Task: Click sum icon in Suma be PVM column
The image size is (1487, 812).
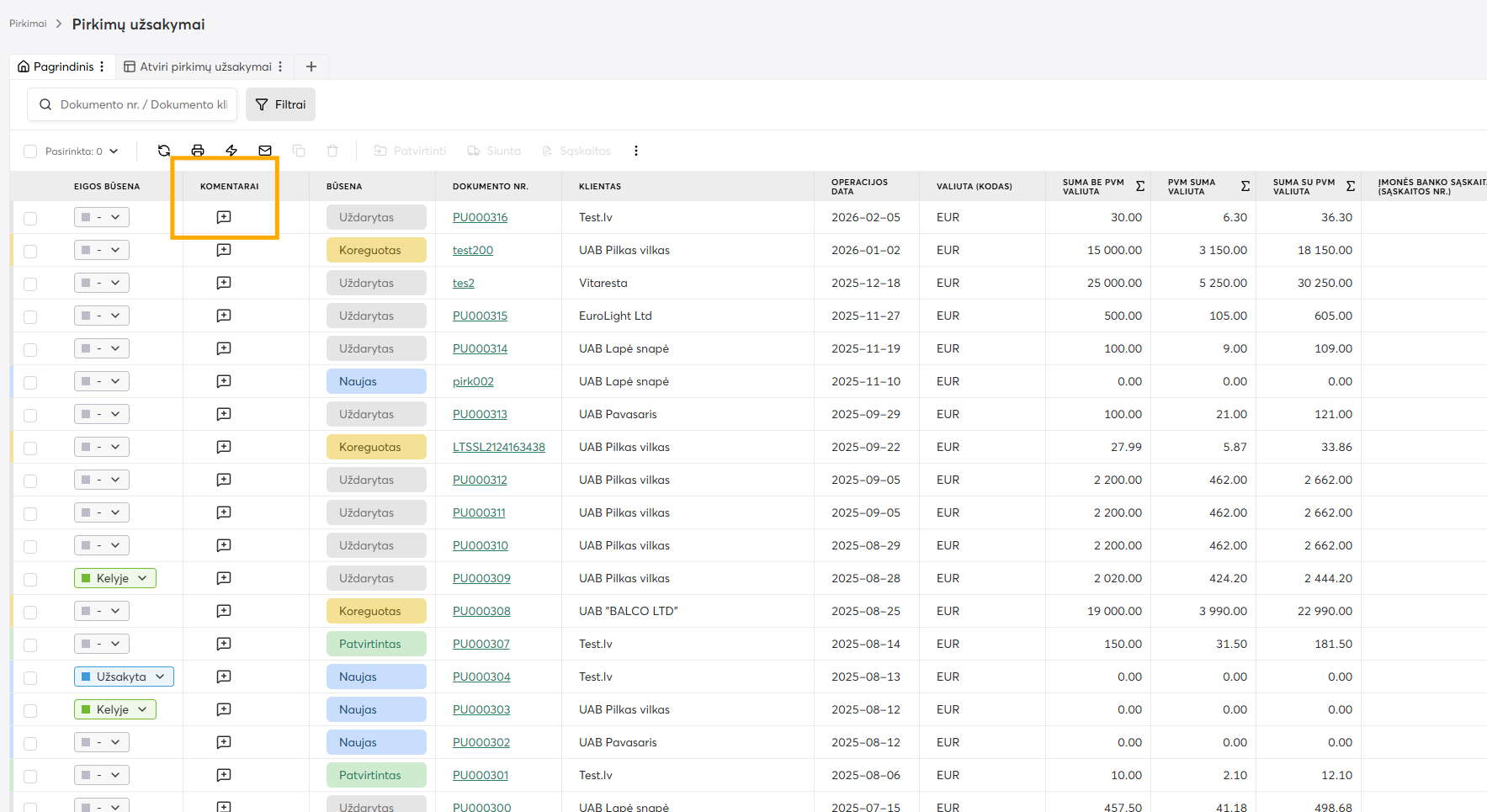Action: coord(1140,186)
